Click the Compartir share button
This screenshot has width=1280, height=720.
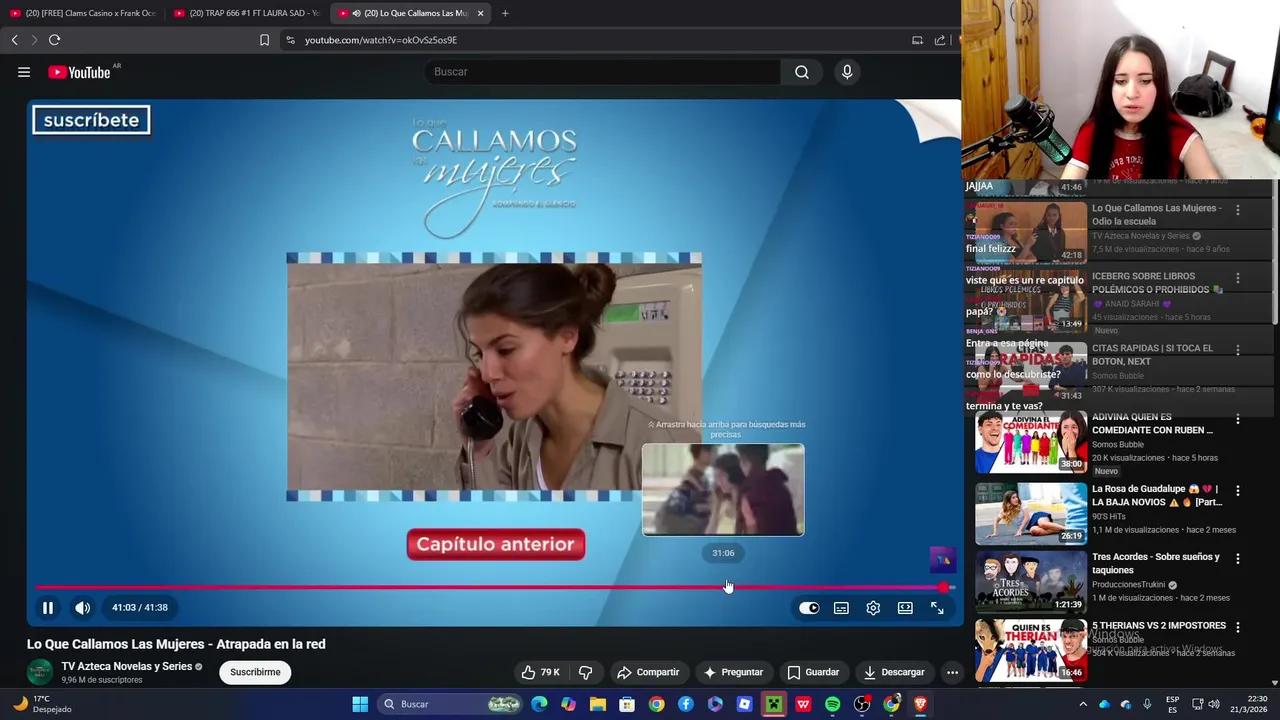pos(648,672)
